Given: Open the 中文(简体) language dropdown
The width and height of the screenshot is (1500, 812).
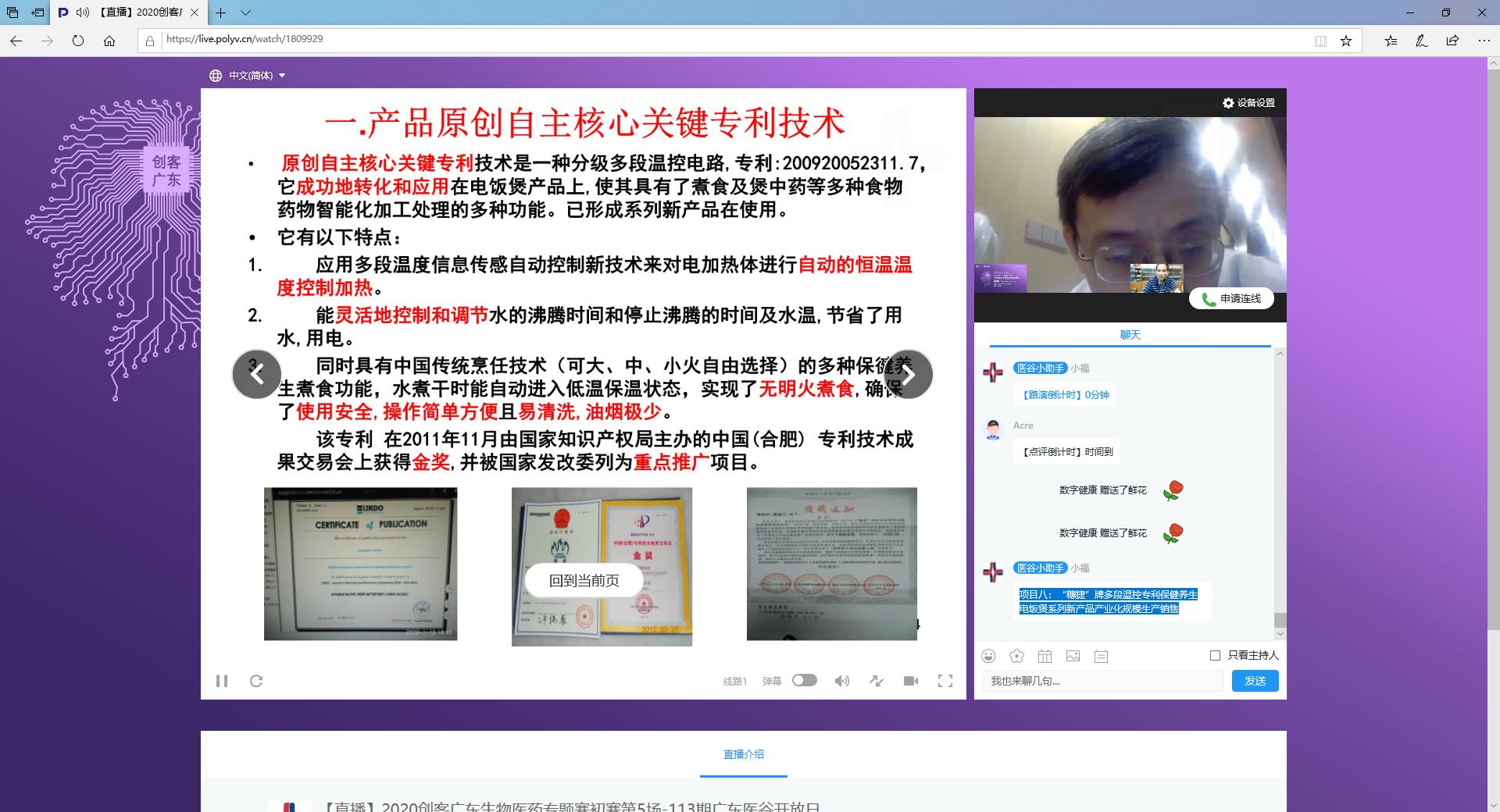Looking at the screenshot, I should click(248, 76).
